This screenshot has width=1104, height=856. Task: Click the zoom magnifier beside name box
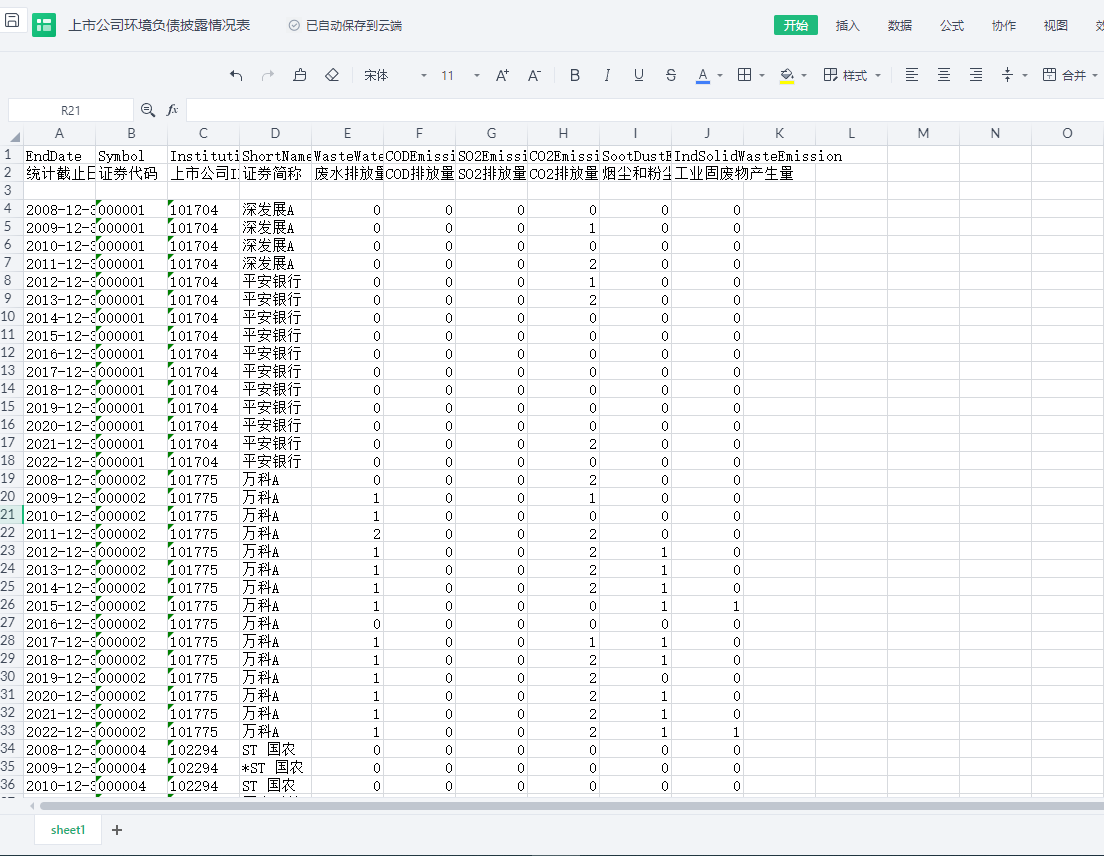(148, 110)
